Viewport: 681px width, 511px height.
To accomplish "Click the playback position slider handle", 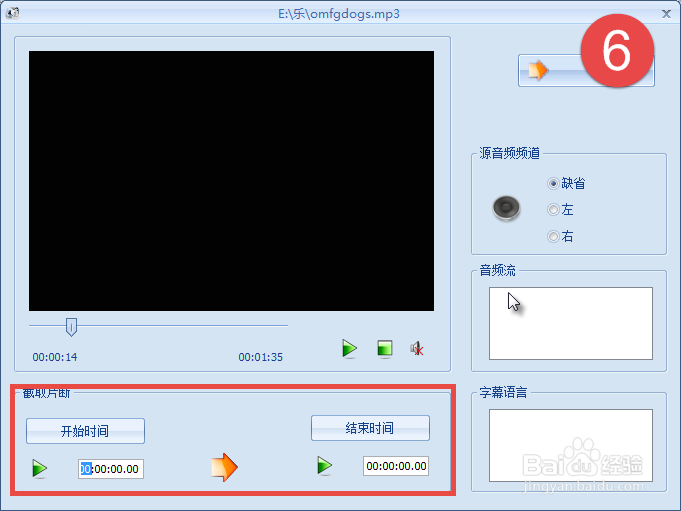I will tap(71, 327).
